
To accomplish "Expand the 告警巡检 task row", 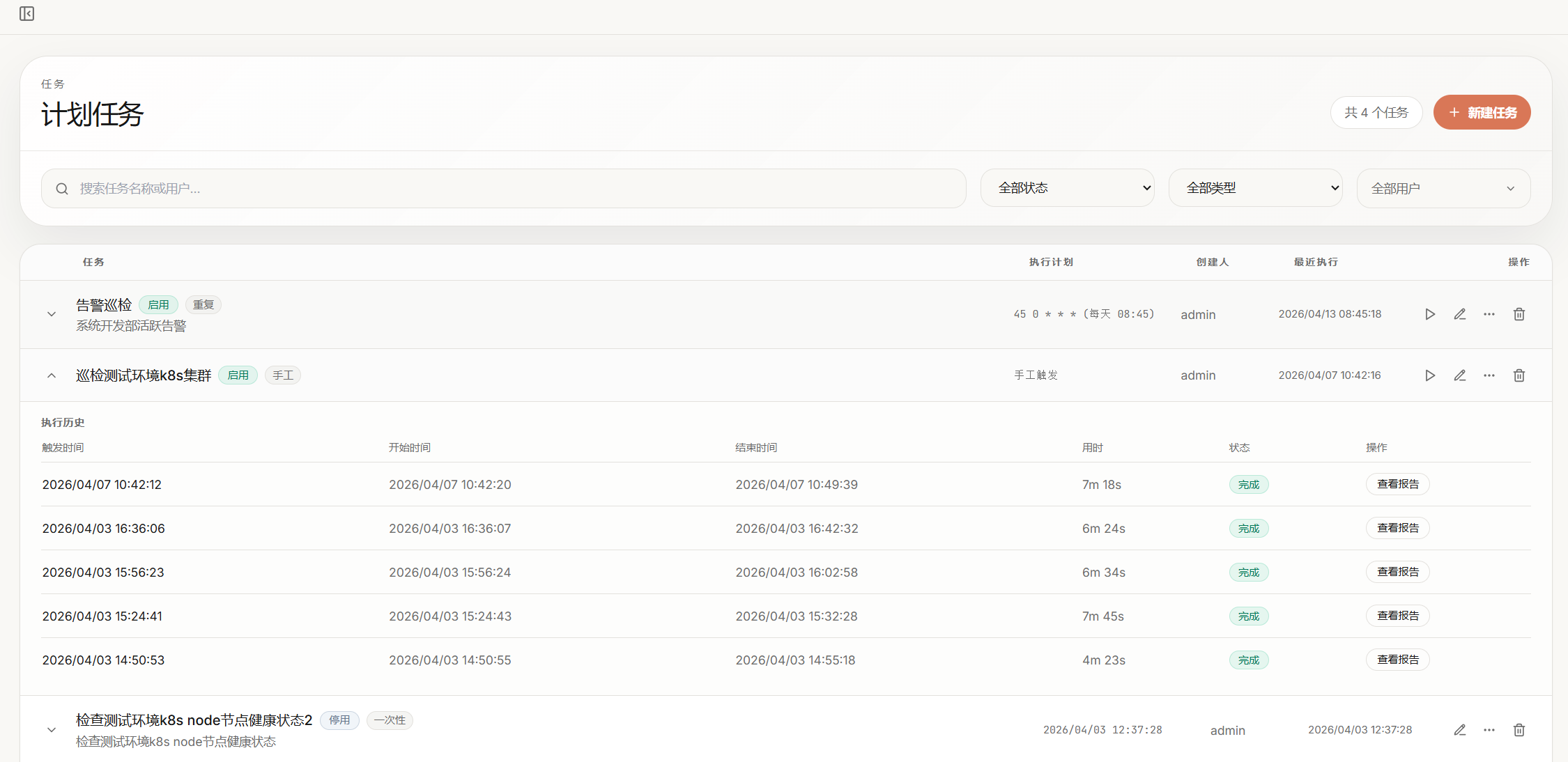I will (52, 314).
